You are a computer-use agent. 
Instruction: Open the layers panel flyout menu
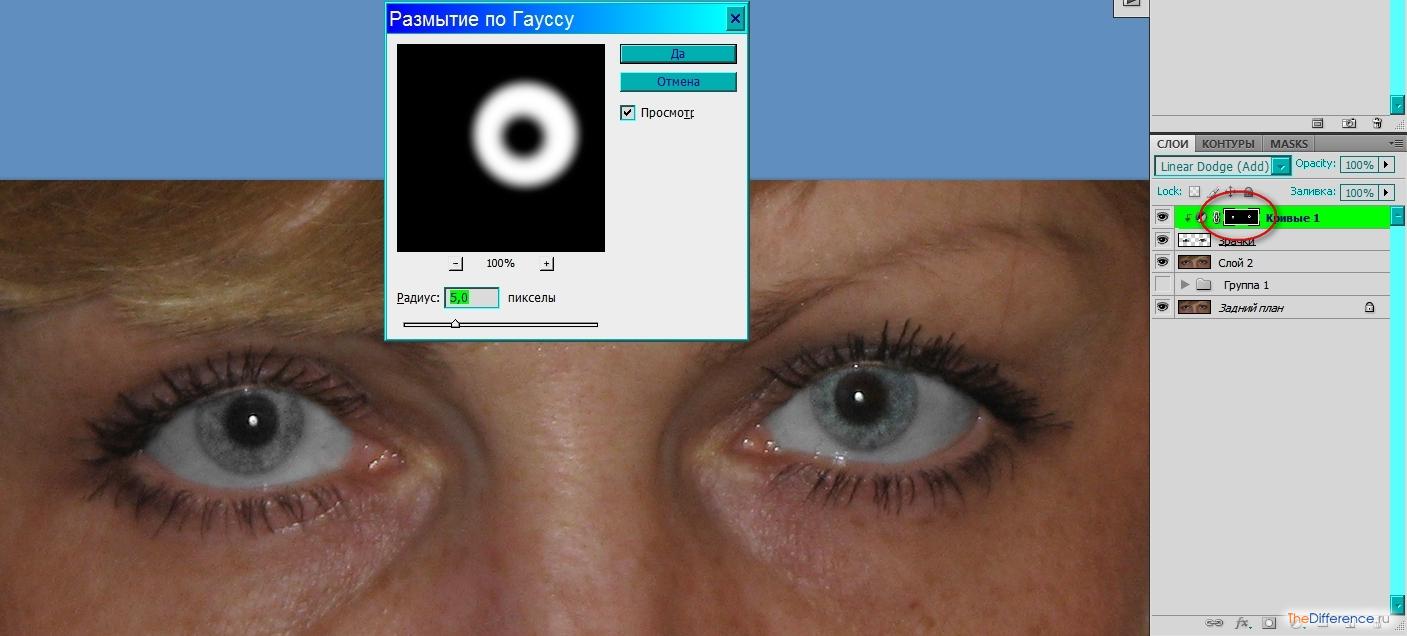coord(1397,144)
